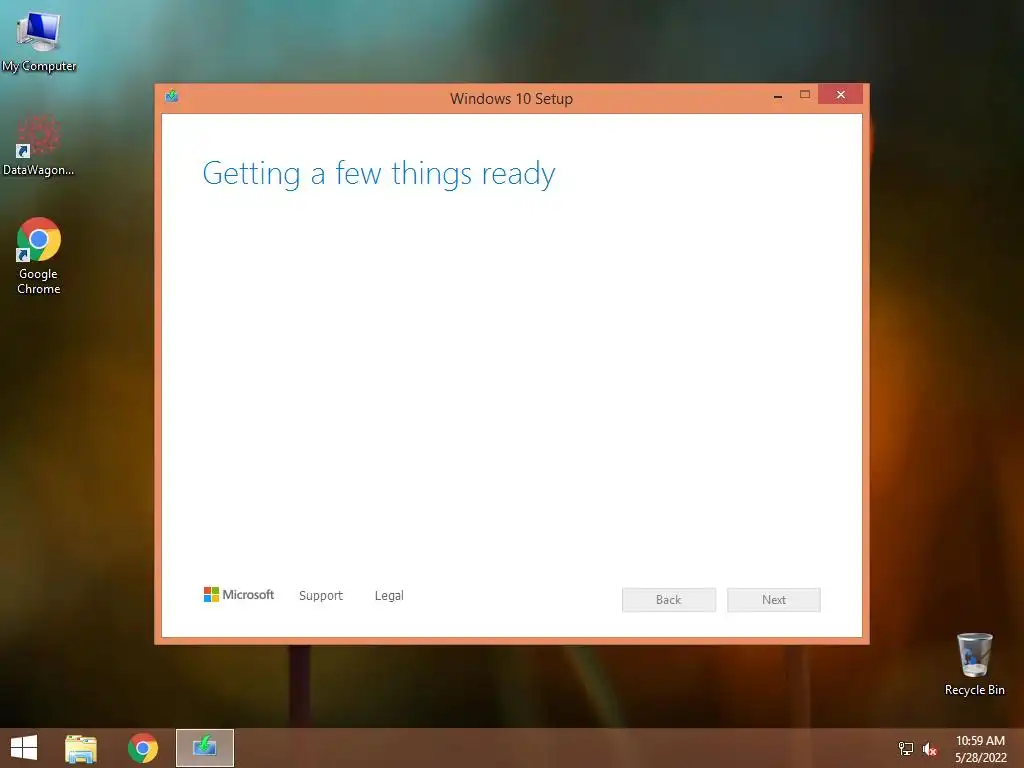Click the Windows Start button
Image resolution: width=1024 pixels, height=768 pixels.
24,748
